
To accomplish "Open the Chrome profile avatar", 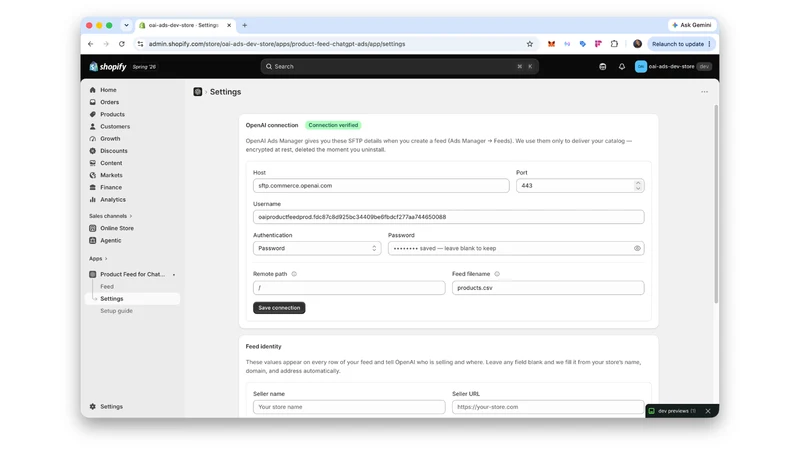I will [637, 44].
